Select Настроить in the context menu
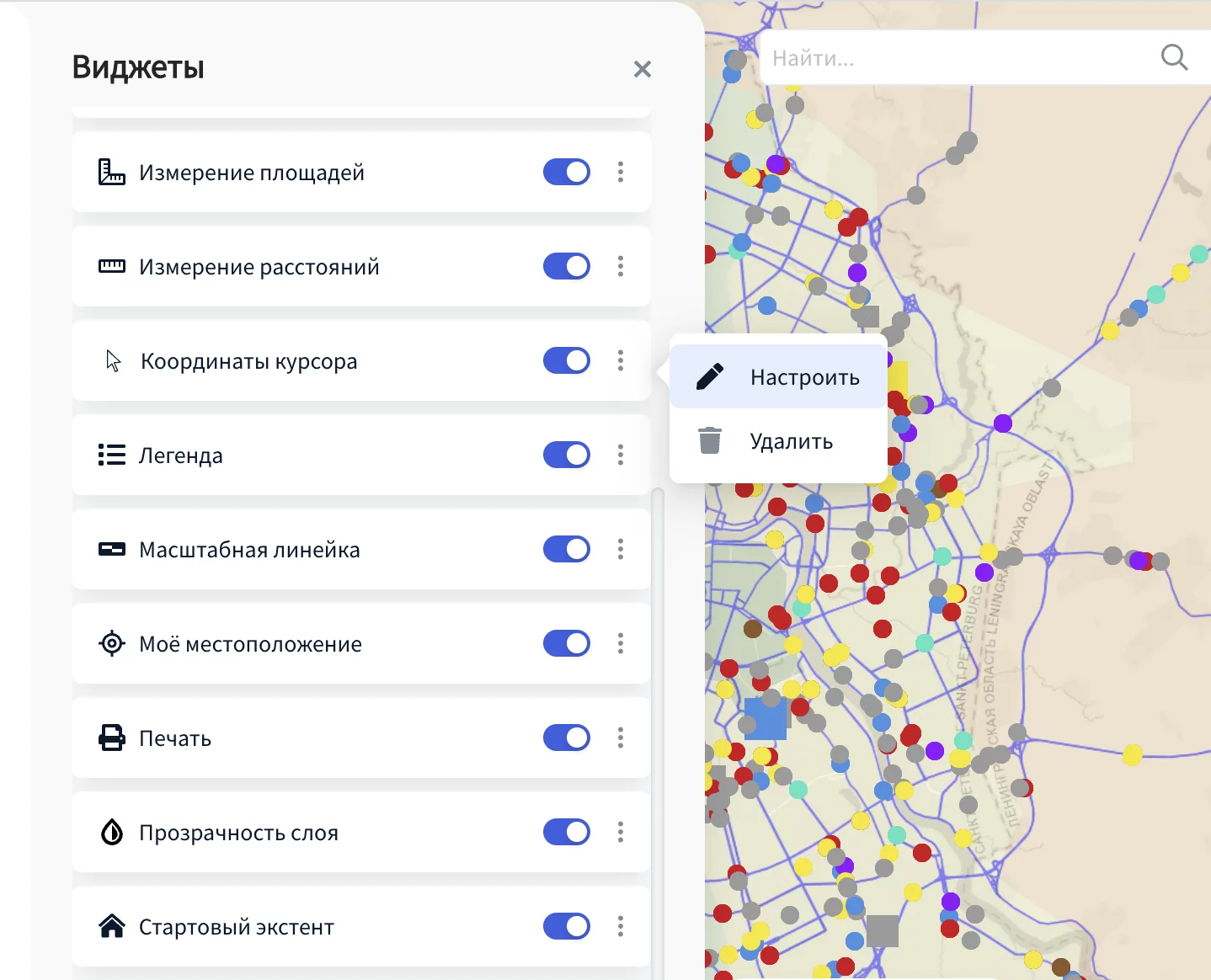1211x980 pixels. [x=779, y=377]
